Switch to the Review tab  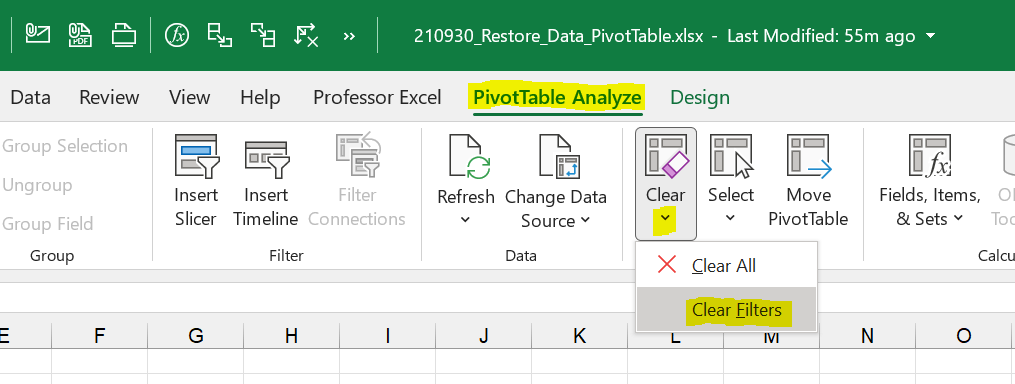point(109,98)
